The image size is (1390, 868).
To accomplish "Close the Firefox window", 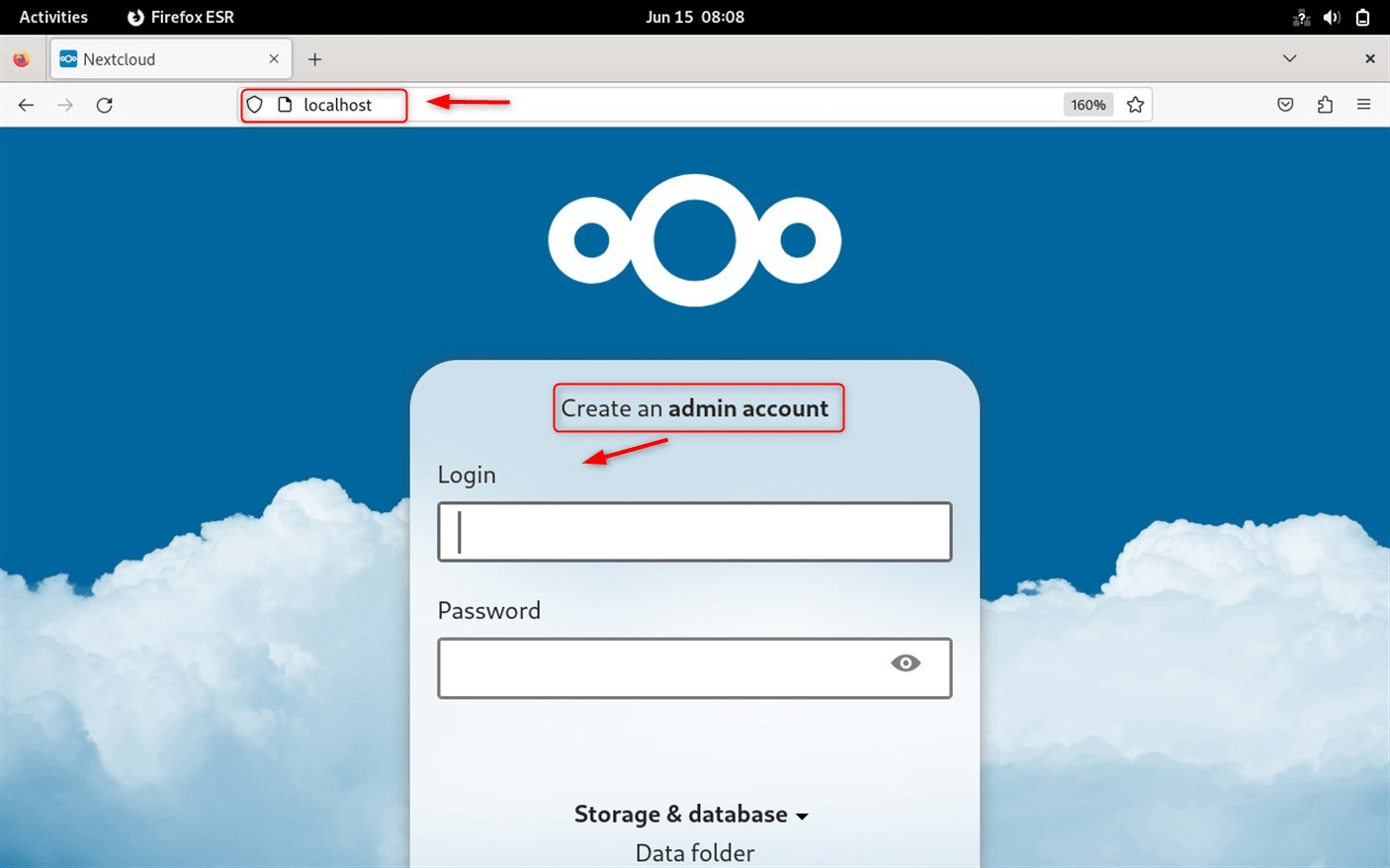I will coord(1370,59).
